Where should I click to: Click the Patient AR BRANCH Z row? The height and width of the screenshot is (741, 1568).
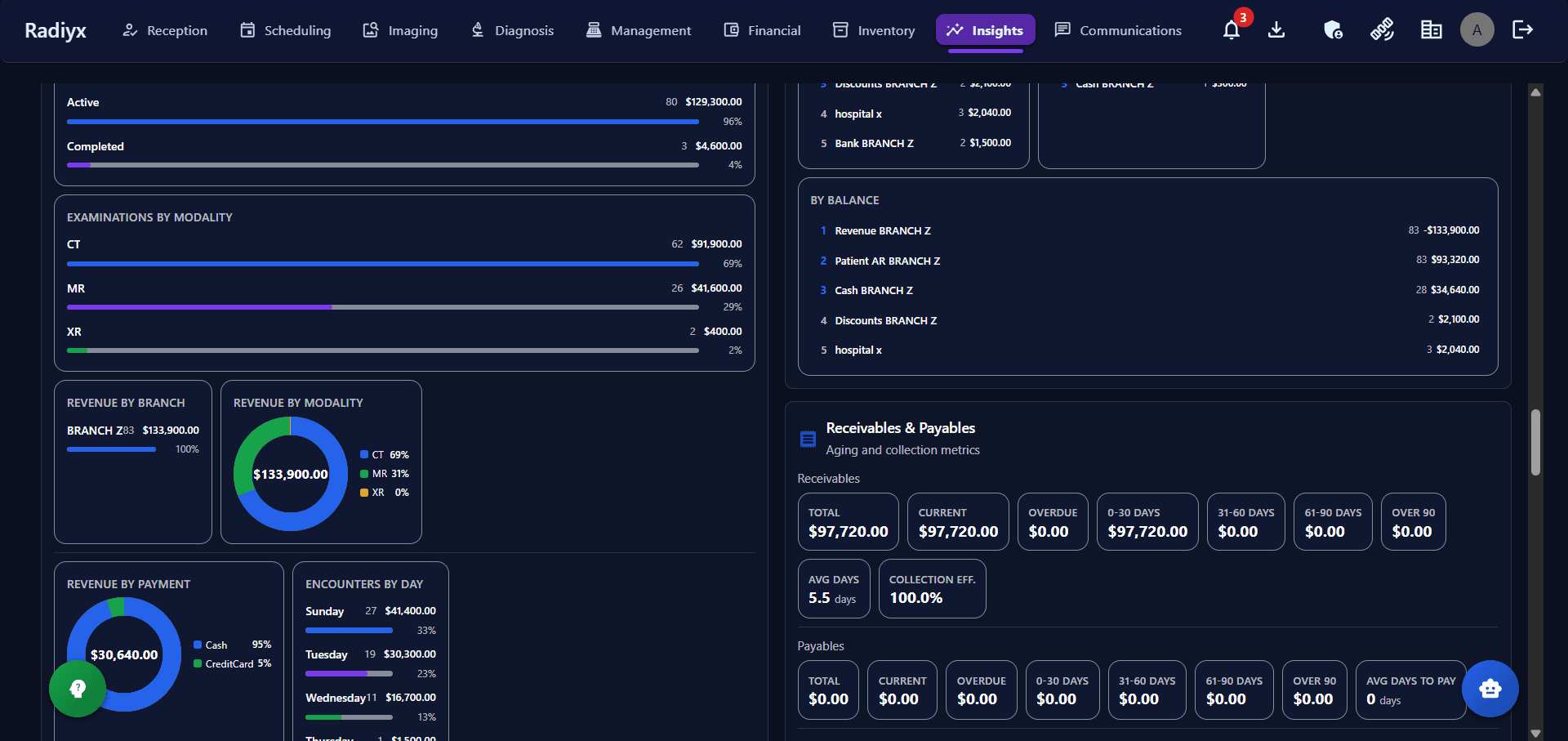click(x=1149, y=261)
